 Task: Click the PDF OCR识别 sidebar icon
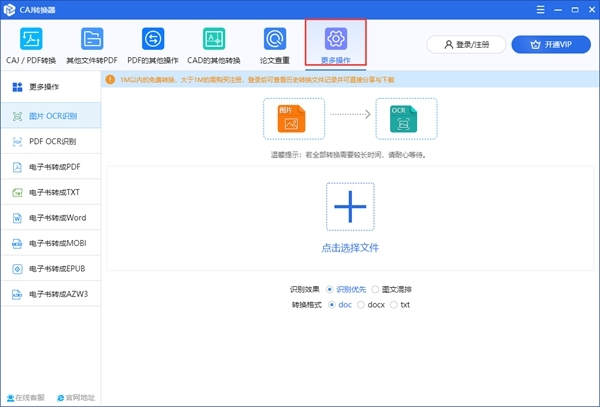[x=17, y=142]
